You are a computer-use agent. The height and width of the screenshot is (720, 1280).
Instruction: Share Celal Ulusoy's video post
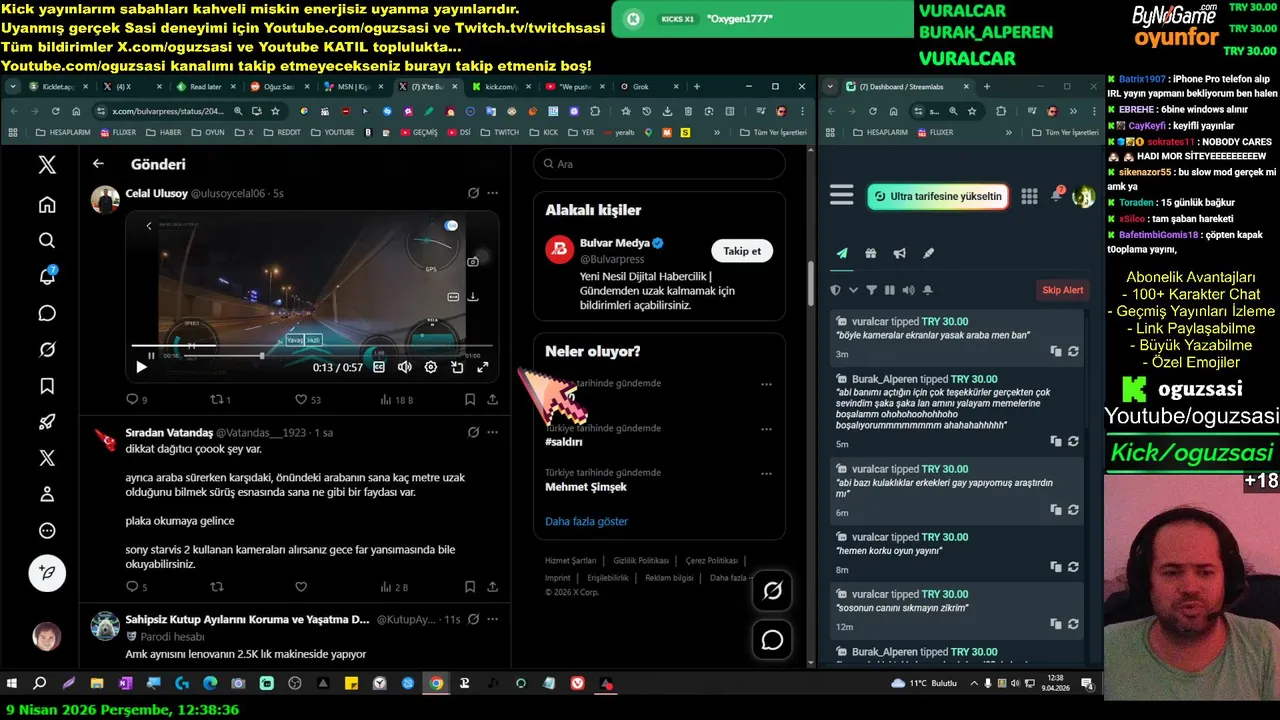(493, 399)
